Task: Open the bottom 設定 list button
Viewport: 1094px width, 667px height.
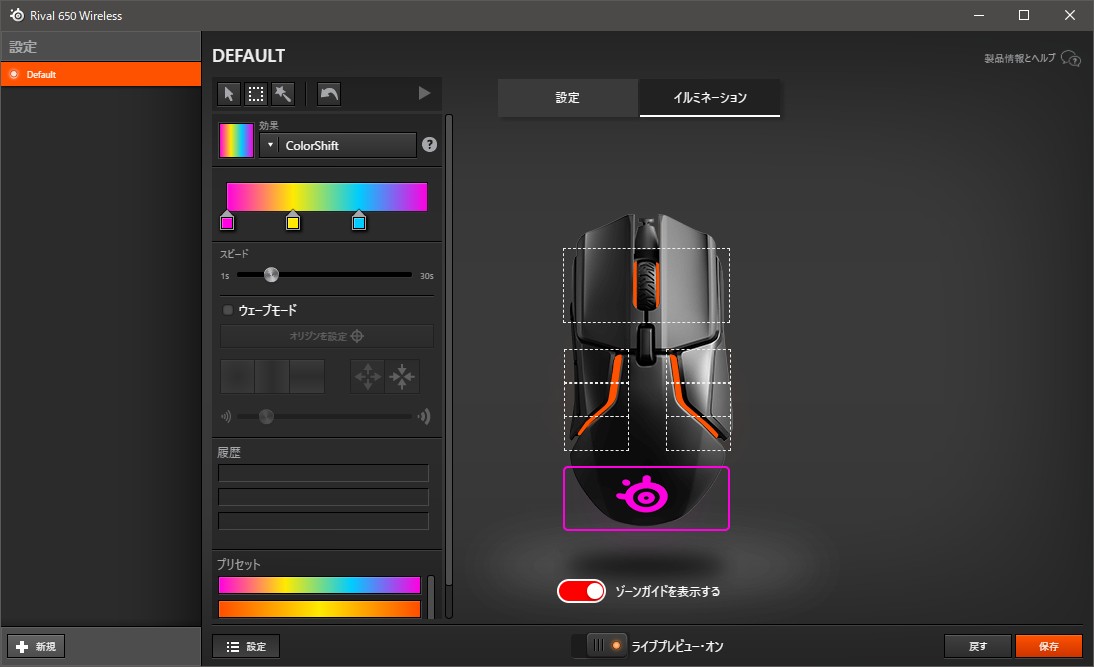Action: point(246,646)
